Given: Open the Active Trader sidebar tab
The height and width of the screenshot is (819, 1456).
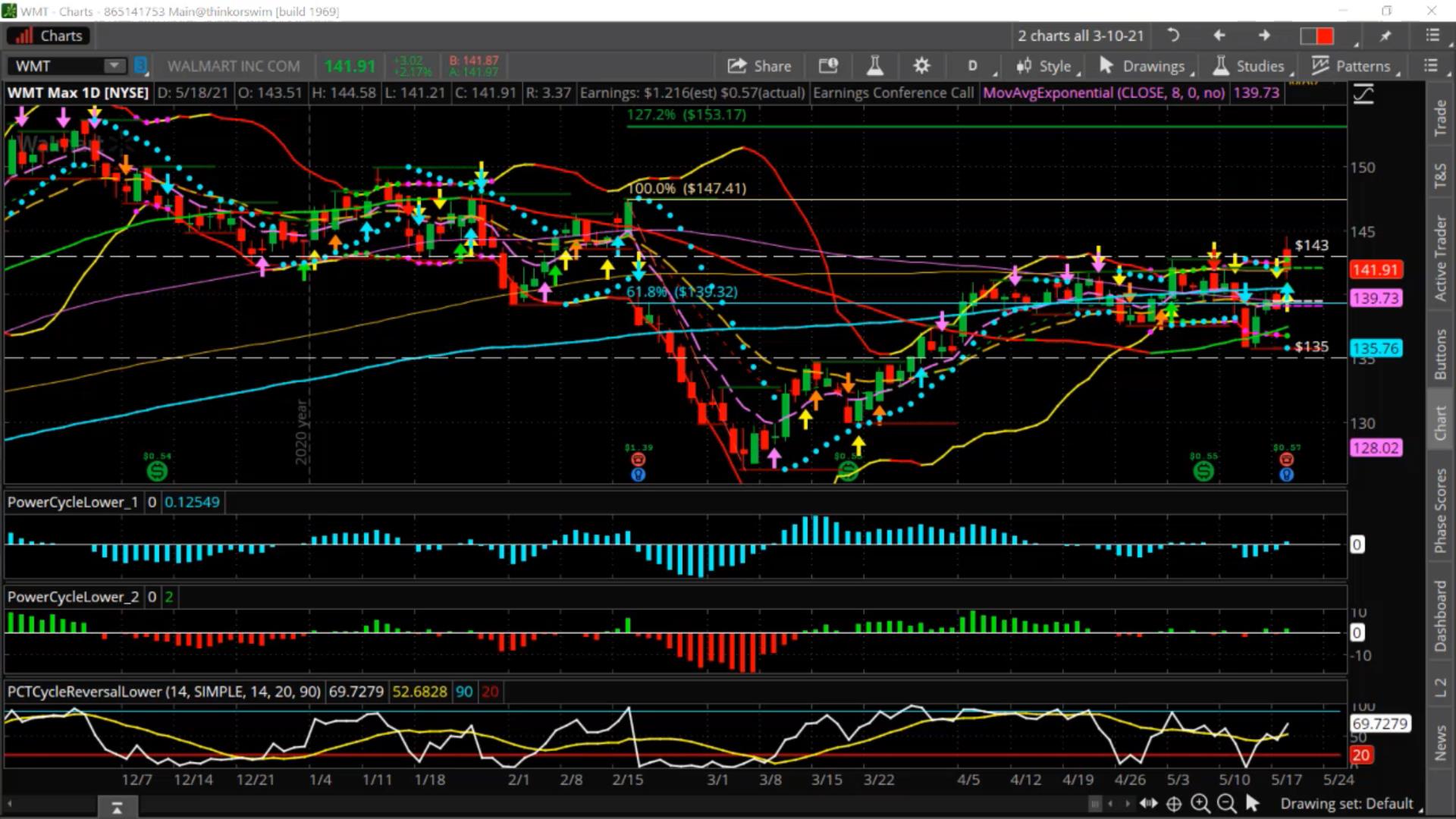Looking at the screenshot, I should click(1440, 258).
